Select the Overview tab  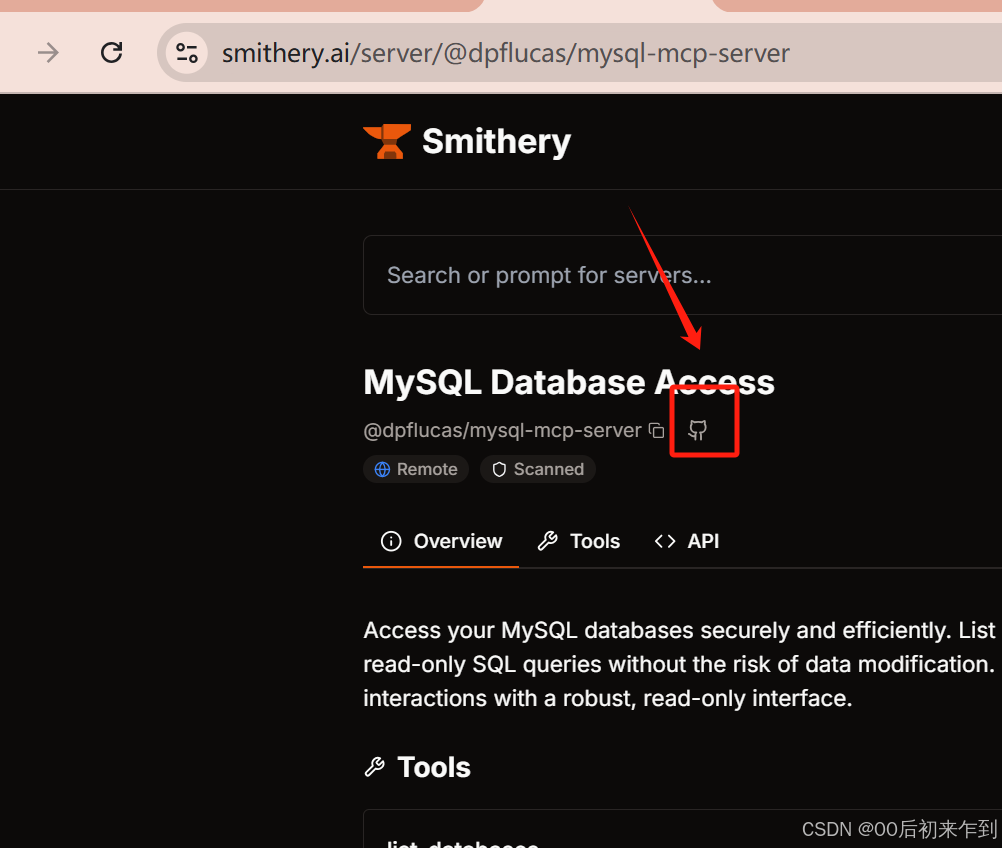coord(440,541)
